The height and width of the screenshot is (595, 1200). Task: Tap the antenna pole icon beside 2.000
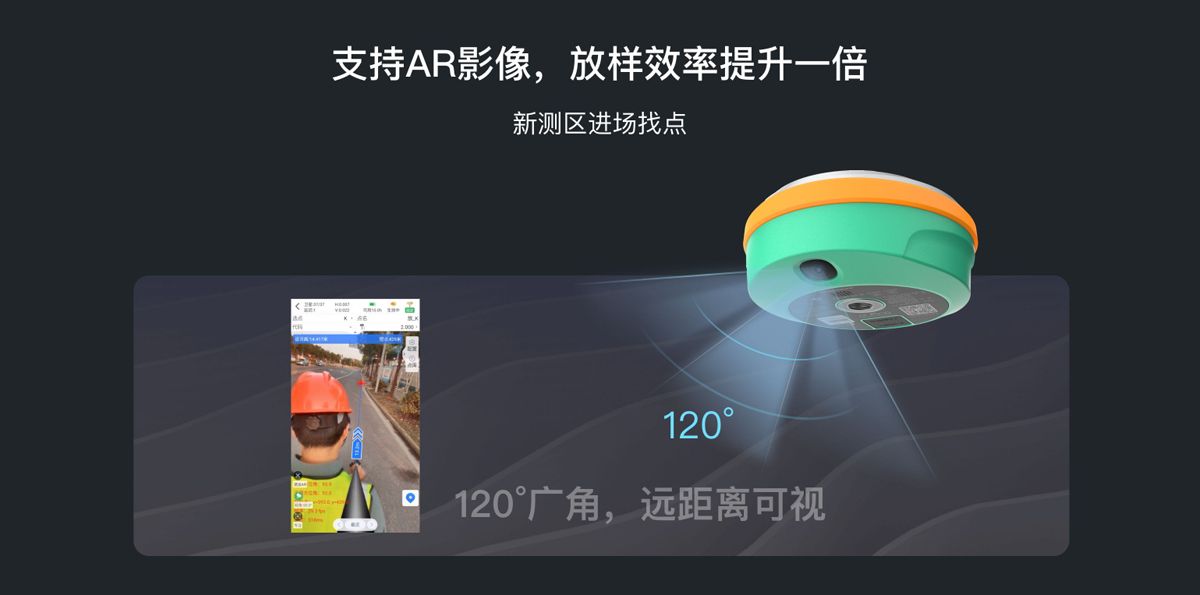tap(361, 326)
